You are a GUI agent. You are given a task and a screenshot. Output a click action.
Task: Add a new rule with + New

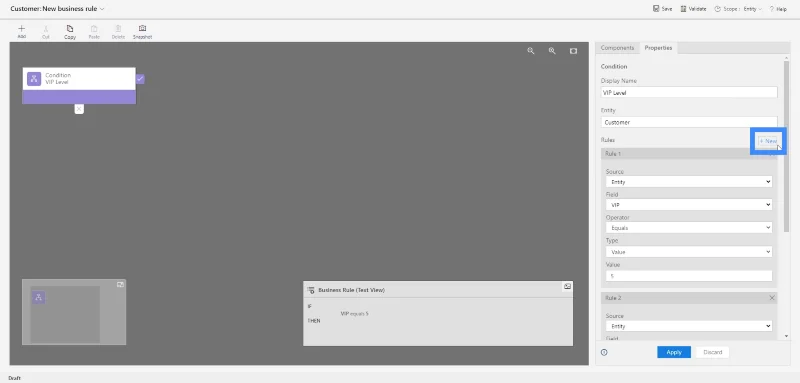tap(768, 141)
